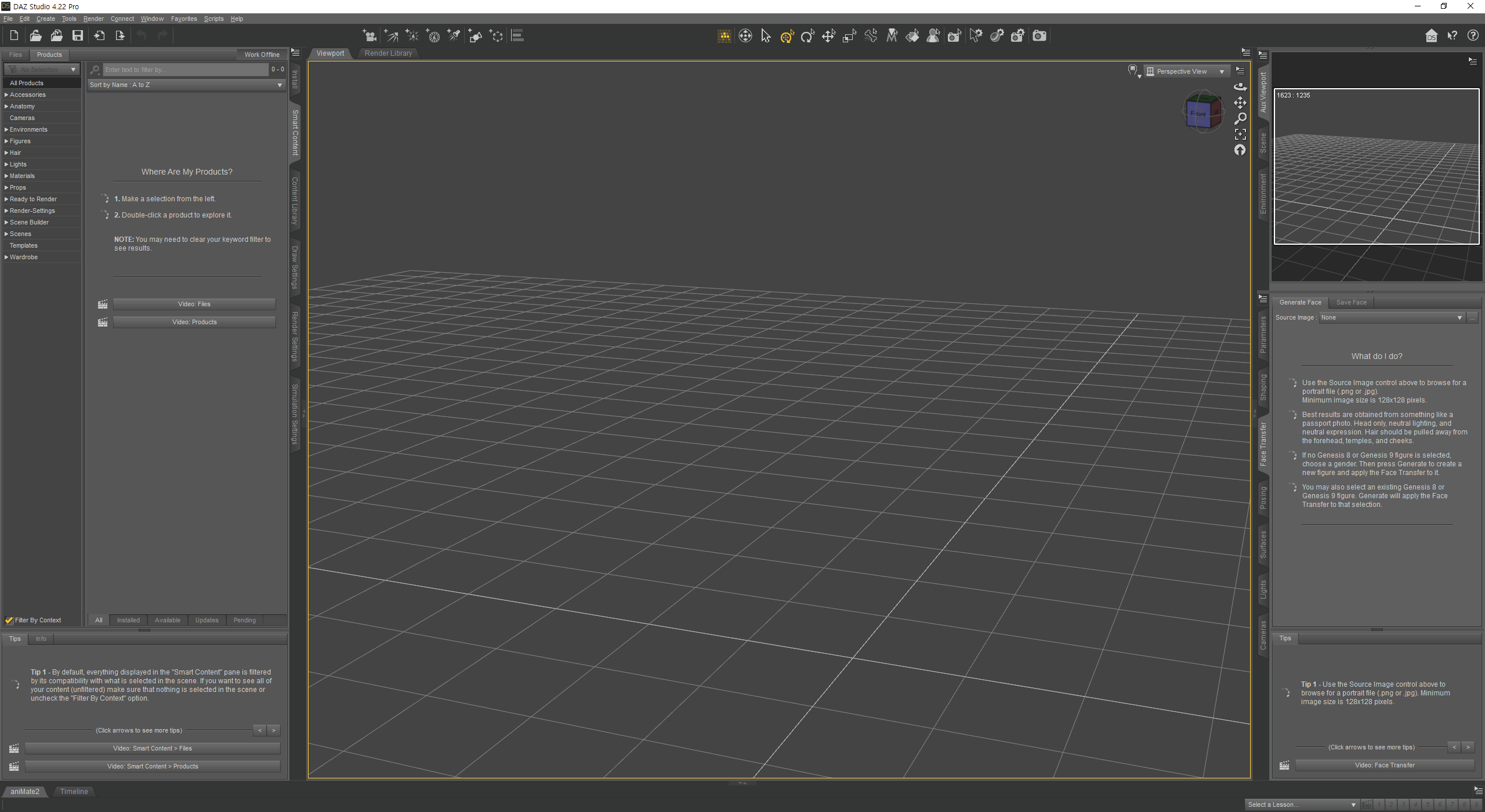Select the Spot Render tool

click(955, 37)
